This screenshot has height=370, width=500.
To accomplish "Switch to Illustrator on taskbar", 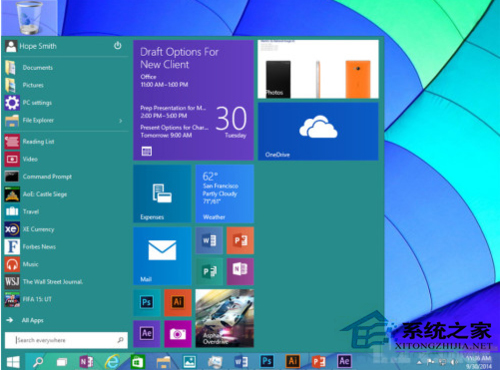I will point(293,361).
